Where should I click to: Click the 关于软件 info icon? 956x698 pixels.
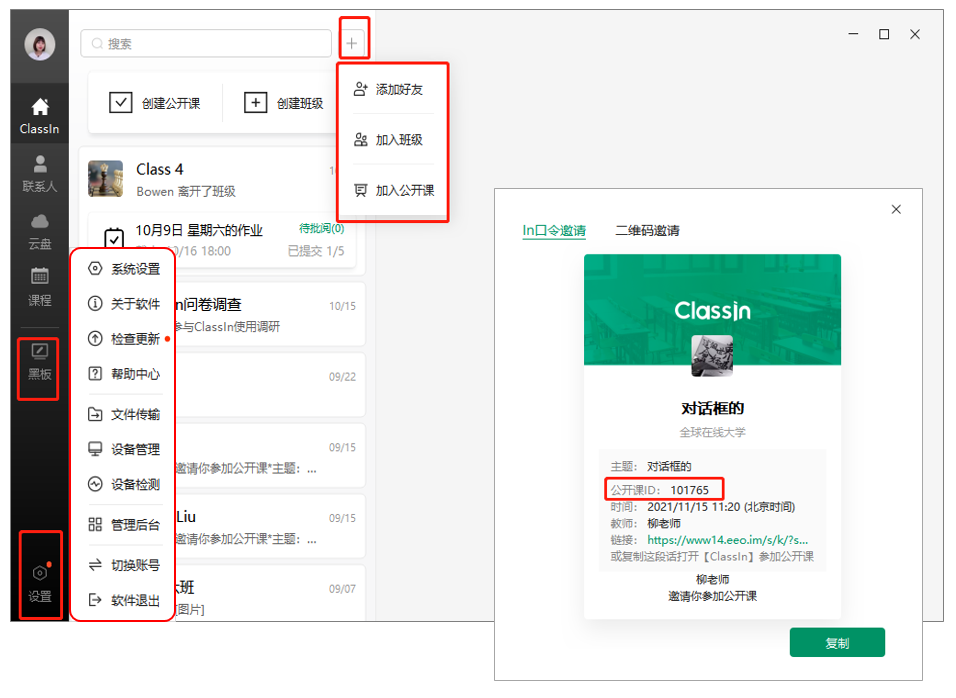click(95, 303)
